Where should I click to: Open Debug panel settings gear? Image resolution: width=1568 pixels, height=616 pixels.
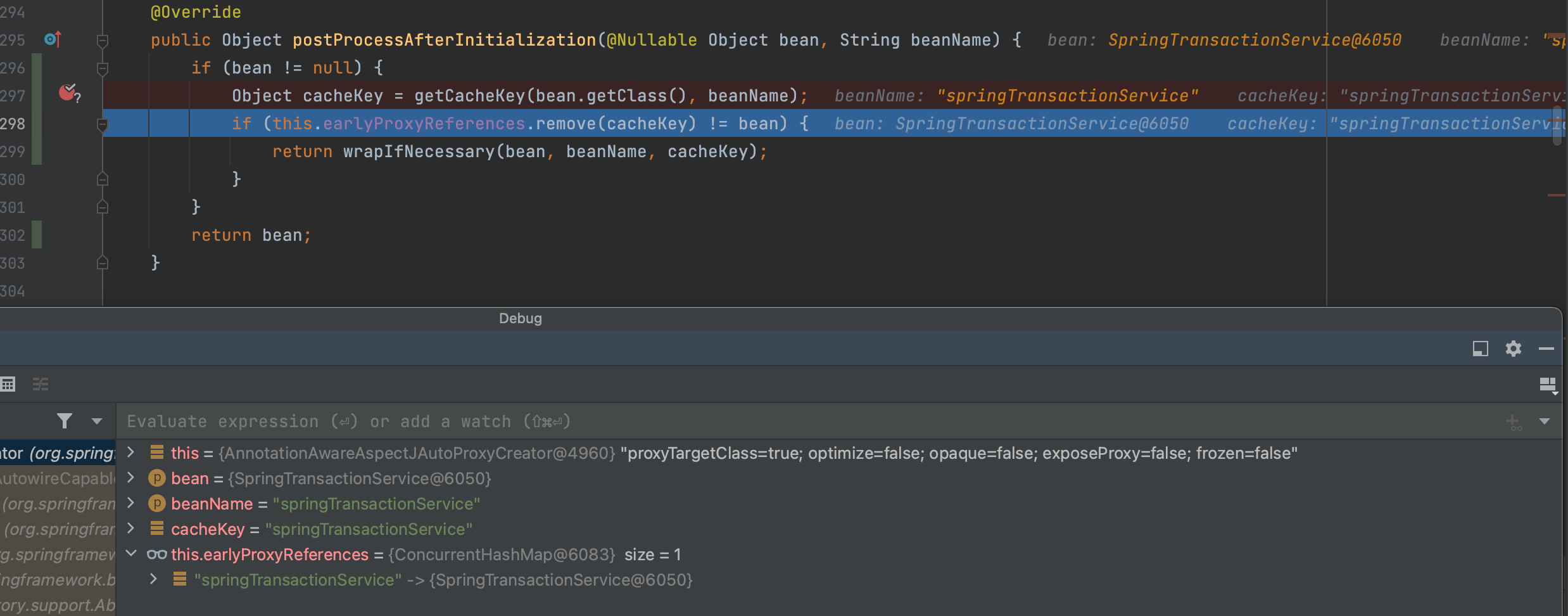(x=1513, y=349)
